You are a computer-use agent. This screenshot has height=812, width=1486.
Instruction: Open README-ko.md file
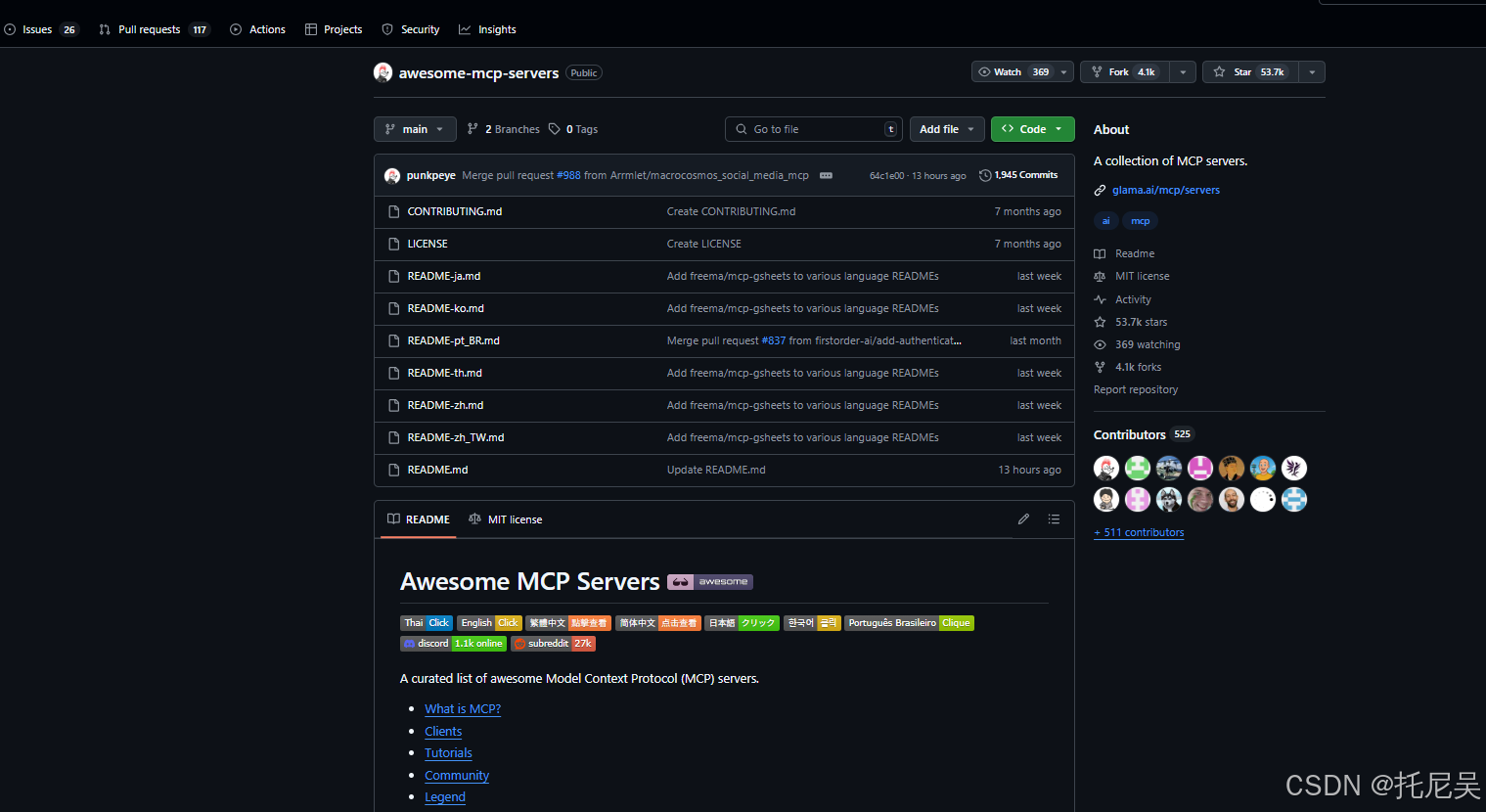[446, 308]
